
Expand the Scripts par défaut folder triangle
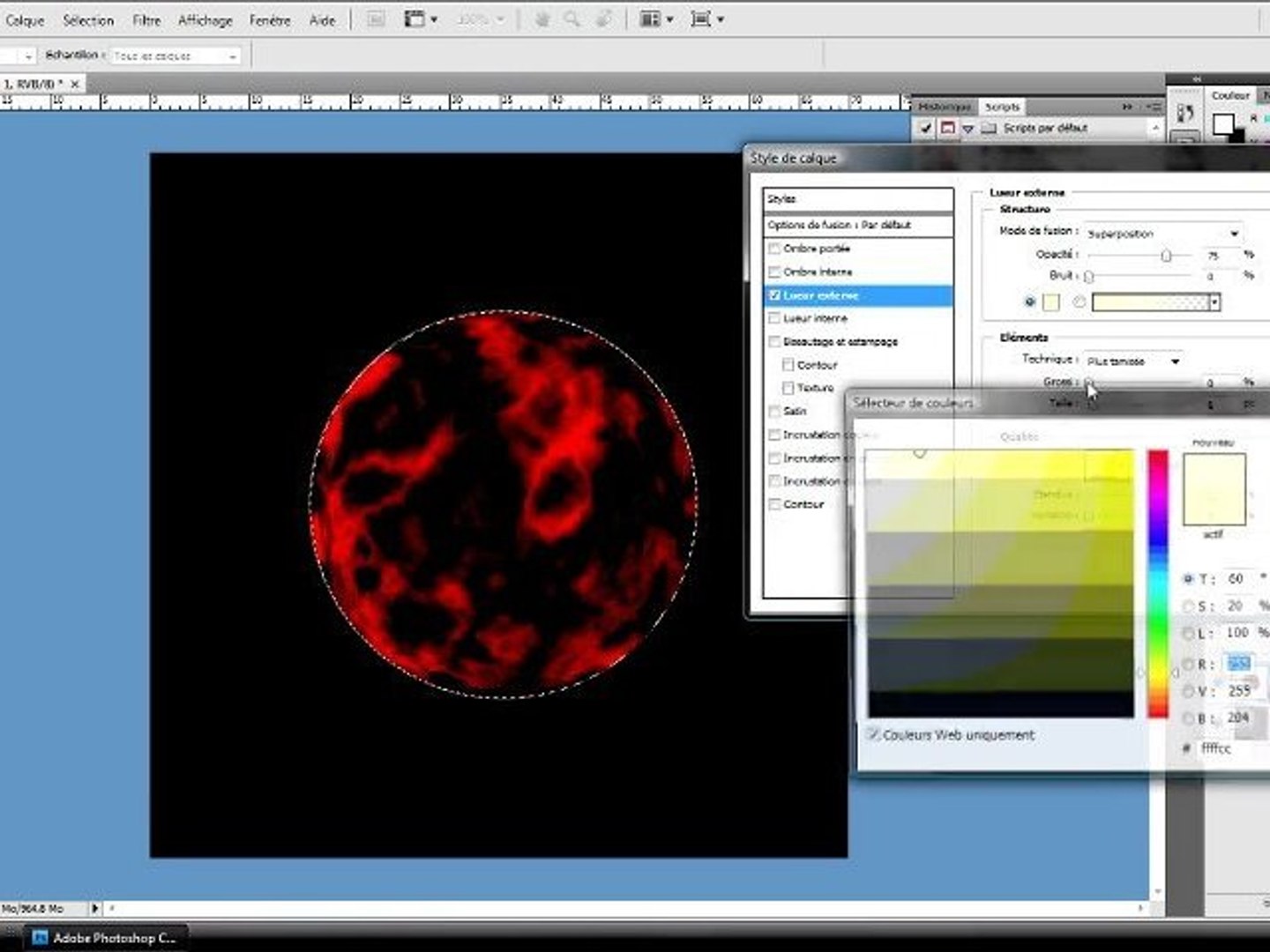tap(968, 129)
